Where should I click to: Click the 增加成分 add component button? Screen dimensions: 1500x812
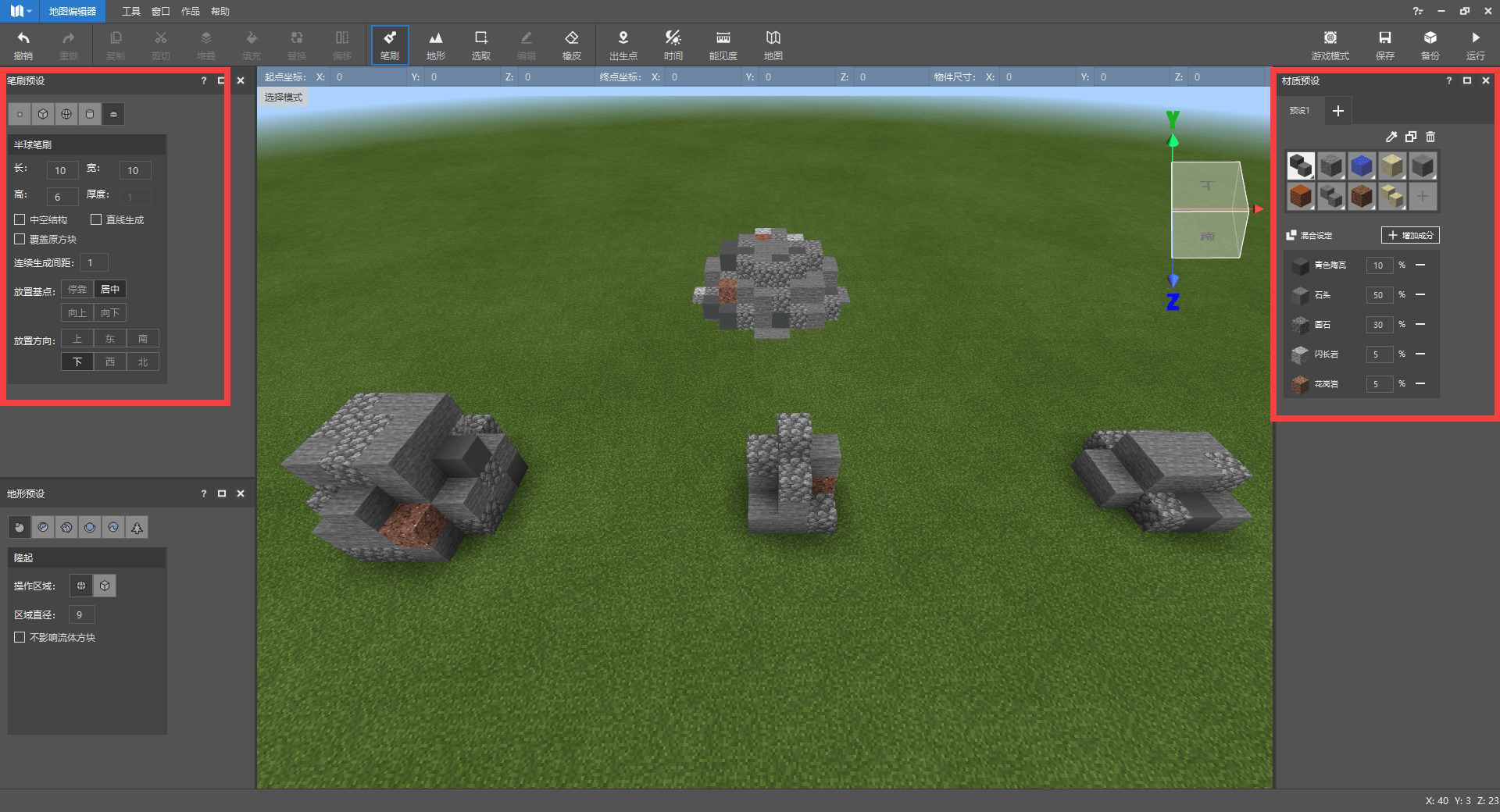pyautogui.click(x=1410, y=235)
